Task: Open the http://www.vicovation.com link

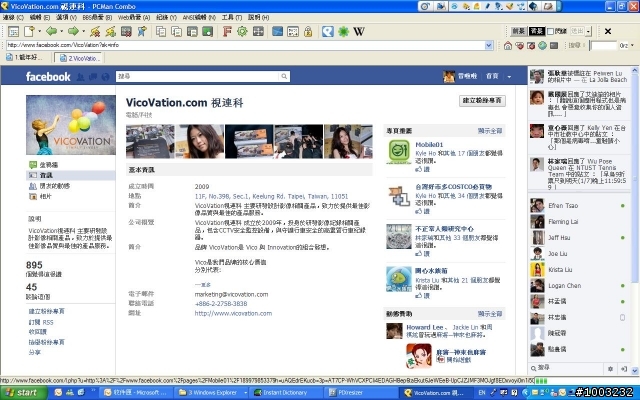Action: [x=233, y=313]
